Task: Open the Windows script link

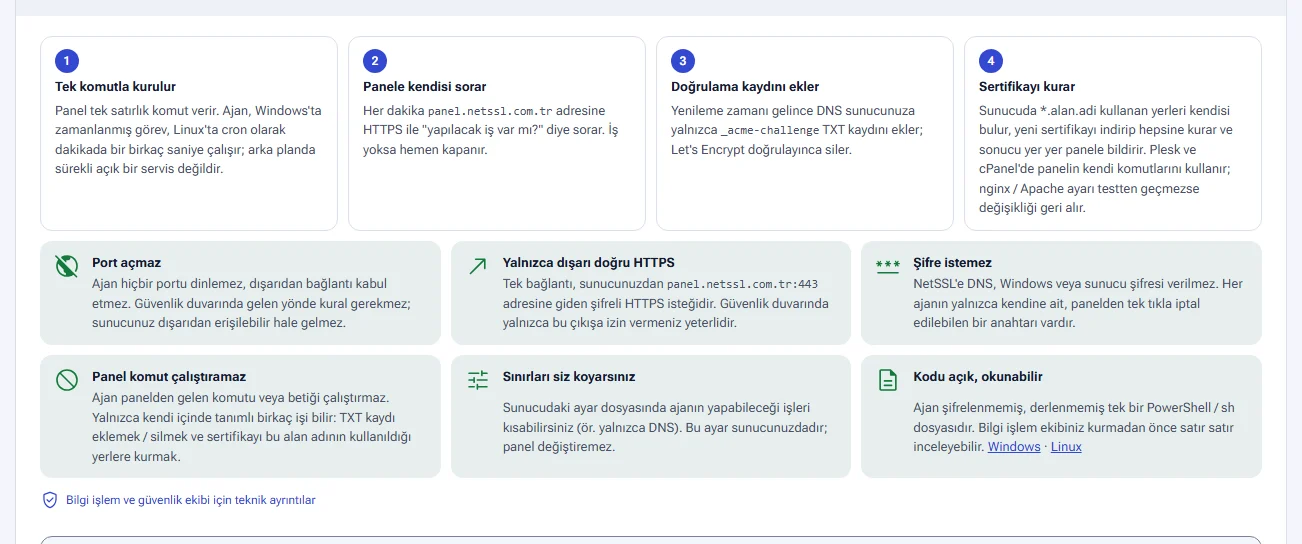Action: pyautogui.click(x=1014, y=447)
